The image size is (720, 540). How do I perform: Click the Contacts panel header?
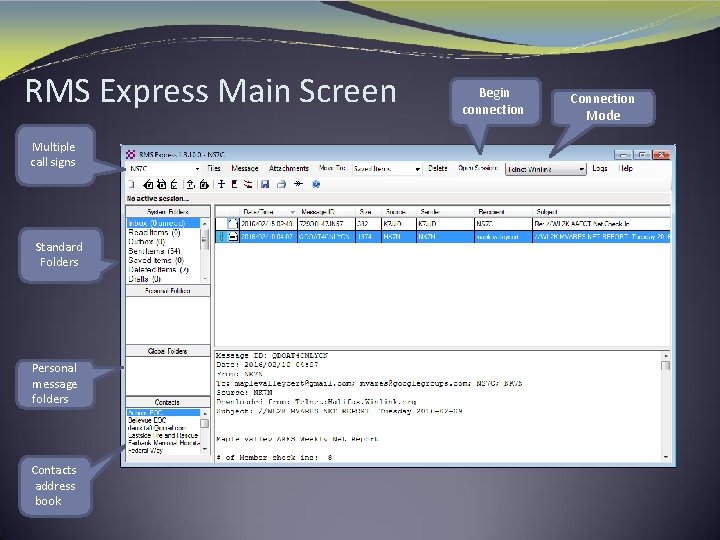[168, 402]
